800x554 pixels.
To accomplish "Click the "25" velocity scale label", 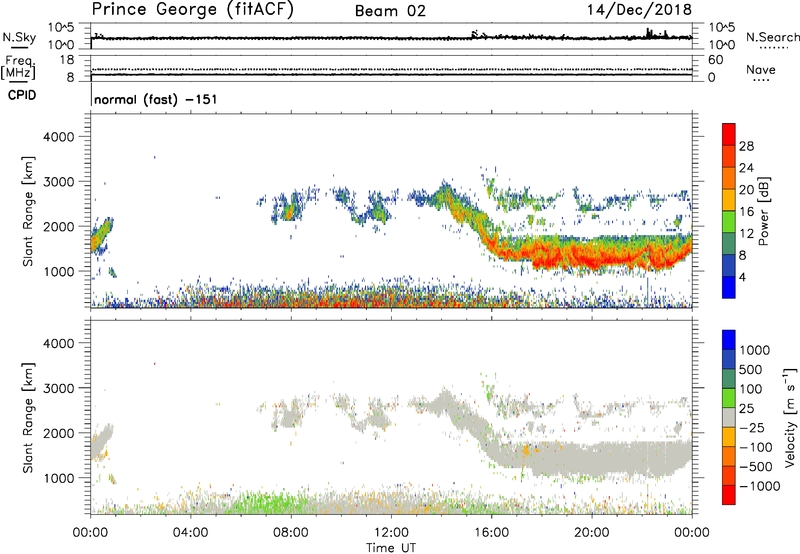I will [746, 408].
